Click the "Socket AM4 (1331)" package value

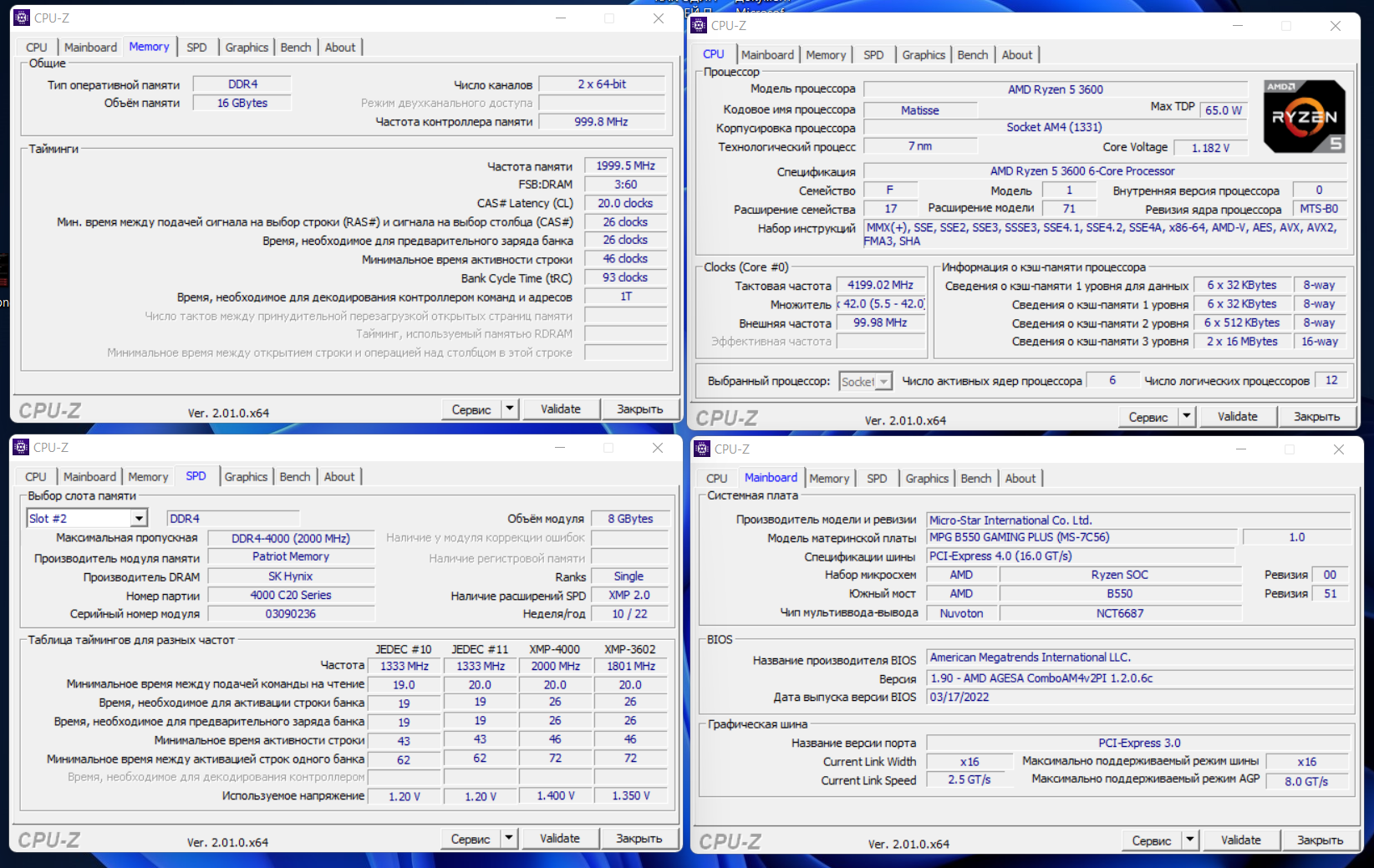(1054, 128)
